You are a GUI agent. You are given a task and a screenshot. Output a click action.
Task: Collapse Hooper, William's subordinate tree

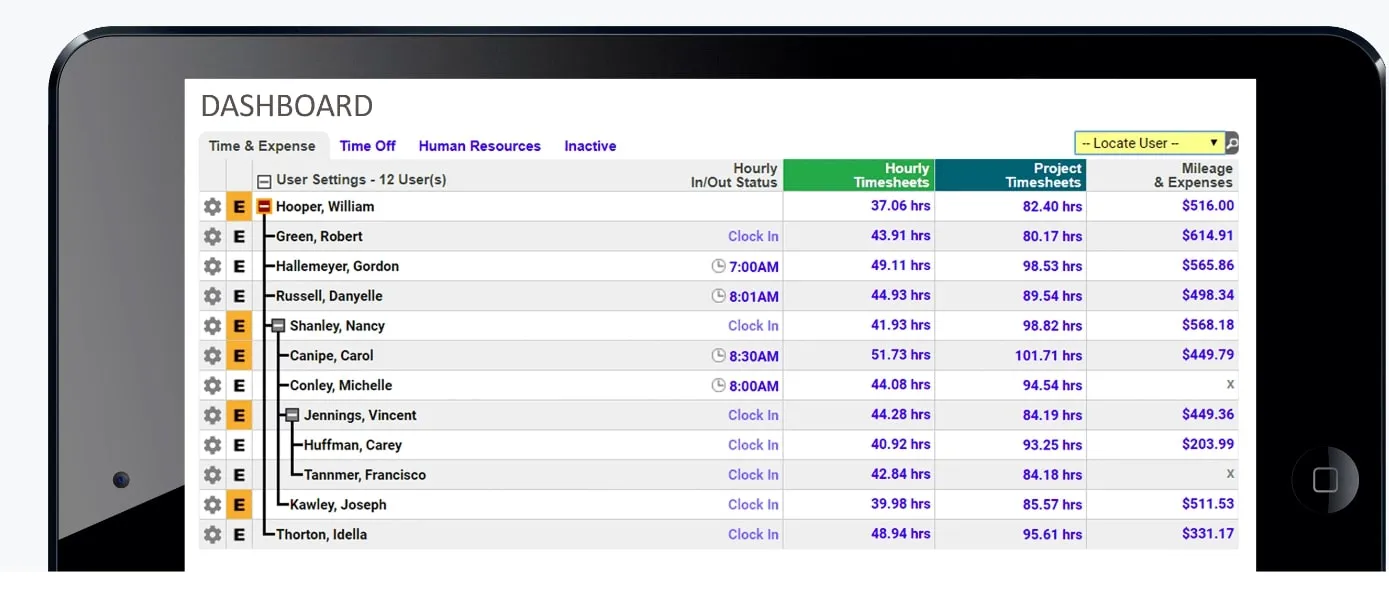click(264, 206)
